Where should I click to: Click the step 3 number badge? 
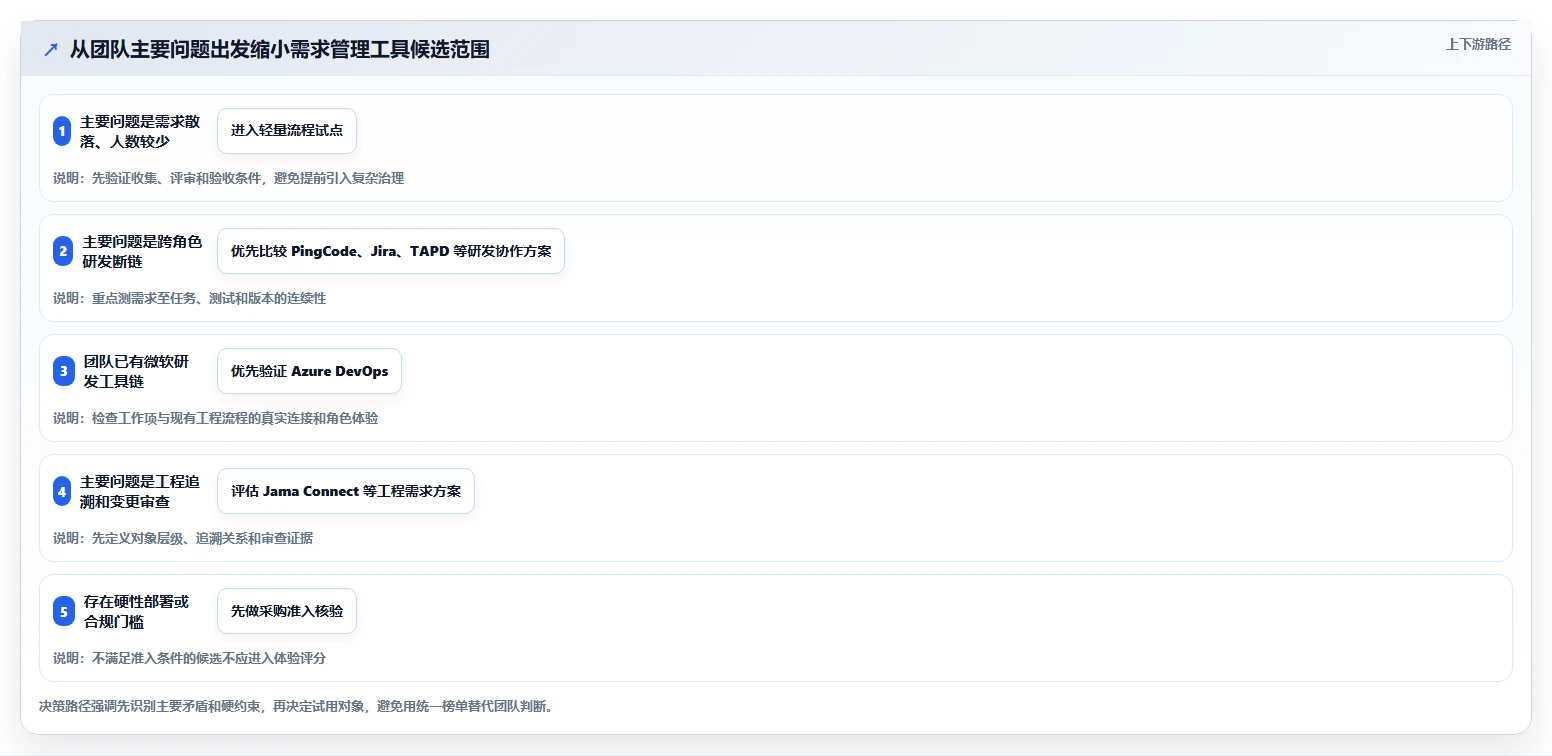(63, 371)
